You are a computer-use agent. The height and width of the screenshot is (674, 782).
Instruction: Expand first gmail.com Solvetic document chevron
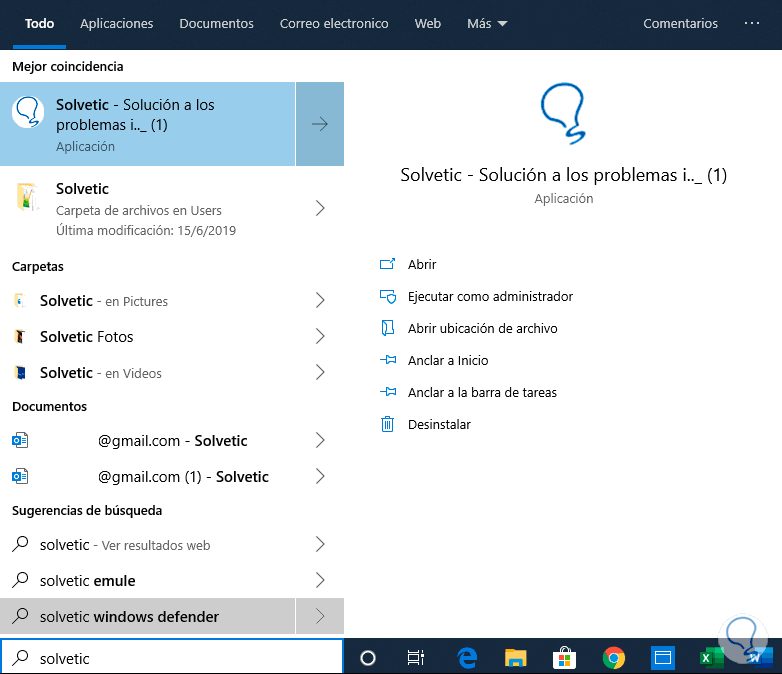pos(320,440)
